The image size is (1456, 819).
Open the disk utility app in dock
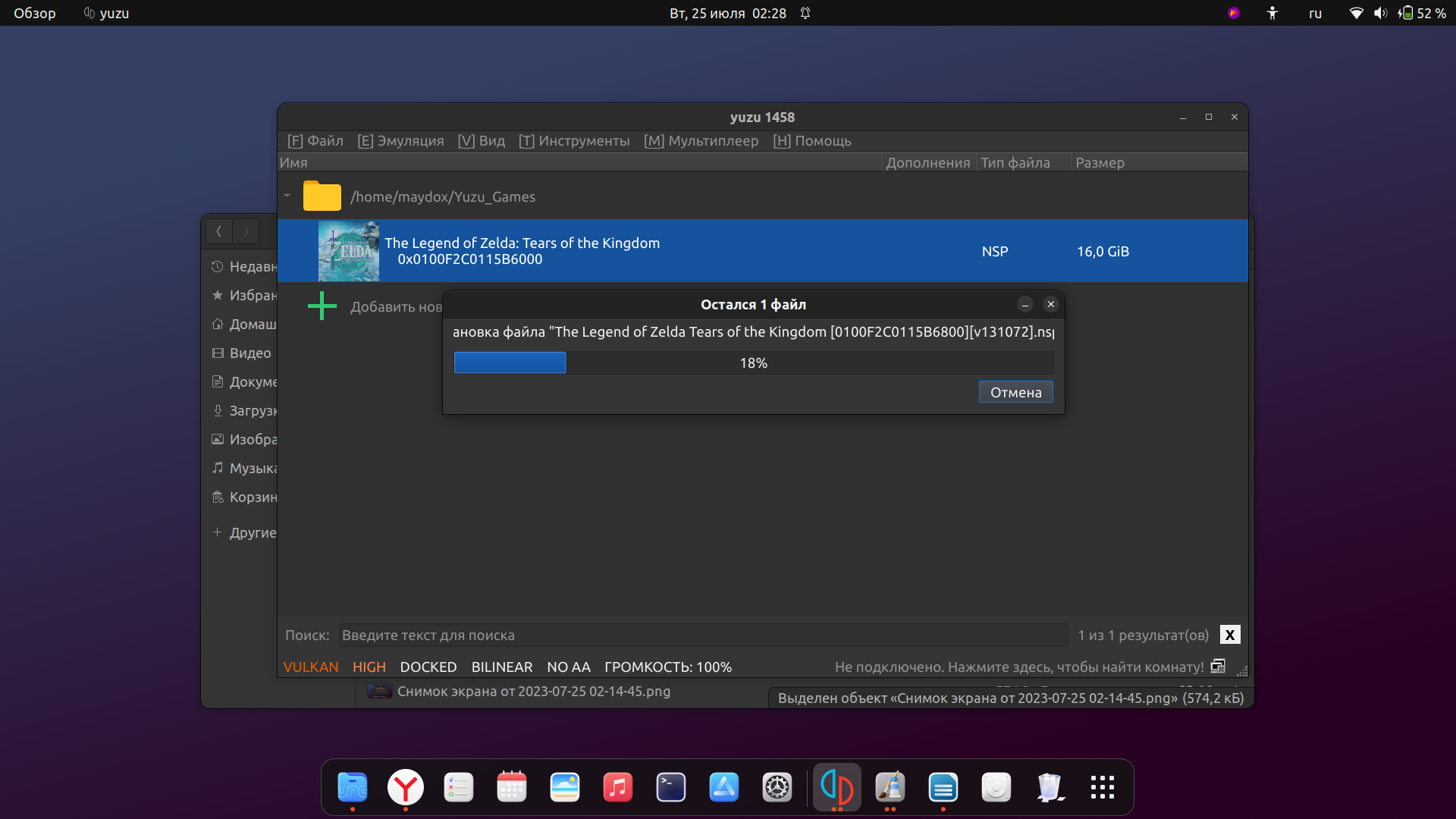tap(996, 787)
